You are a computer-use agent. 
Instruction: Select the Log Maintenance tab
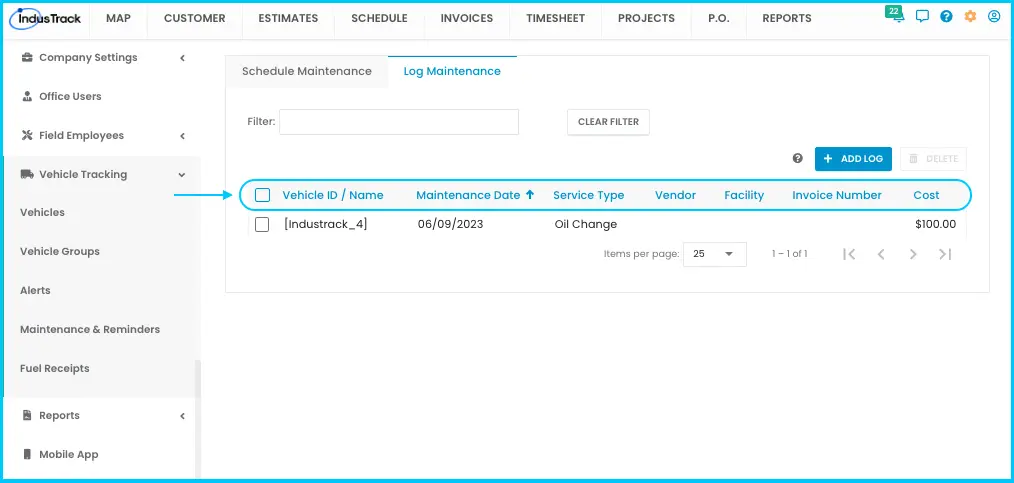click(452, 71)
